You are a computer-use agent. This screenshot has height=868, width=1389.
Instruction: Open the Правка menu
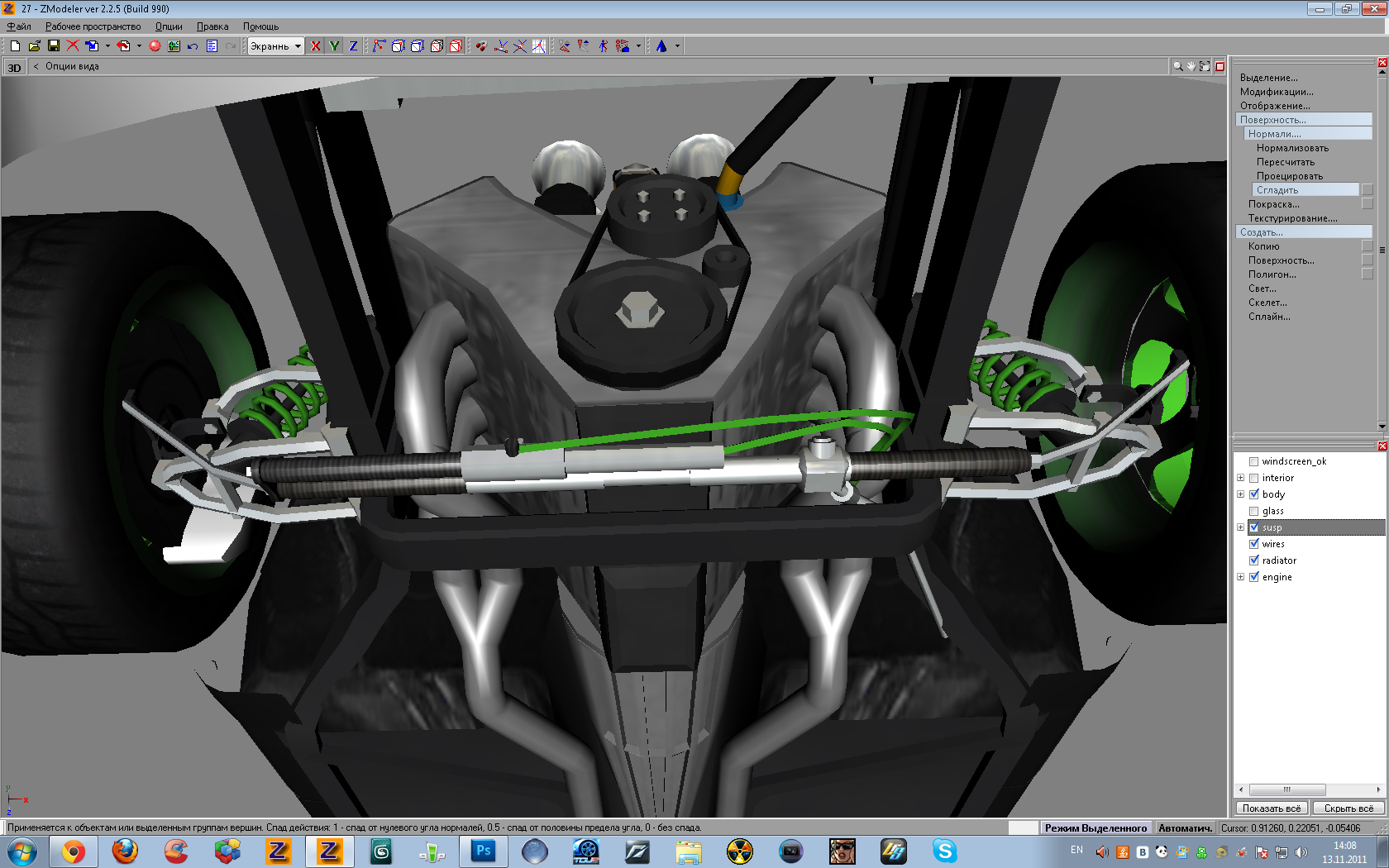pos(212,26)
